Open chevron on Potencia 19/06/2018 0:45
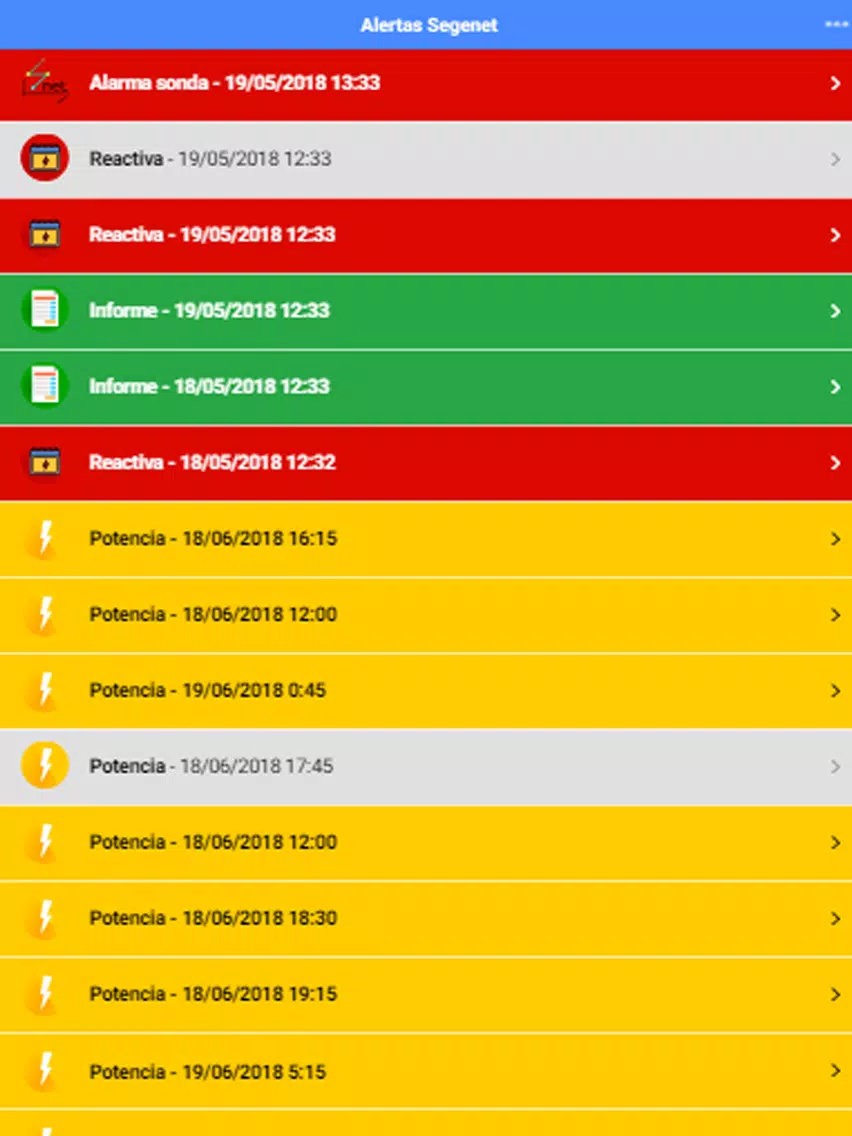The height and width of the screenshot is (1136, 852). pos(835,691)
